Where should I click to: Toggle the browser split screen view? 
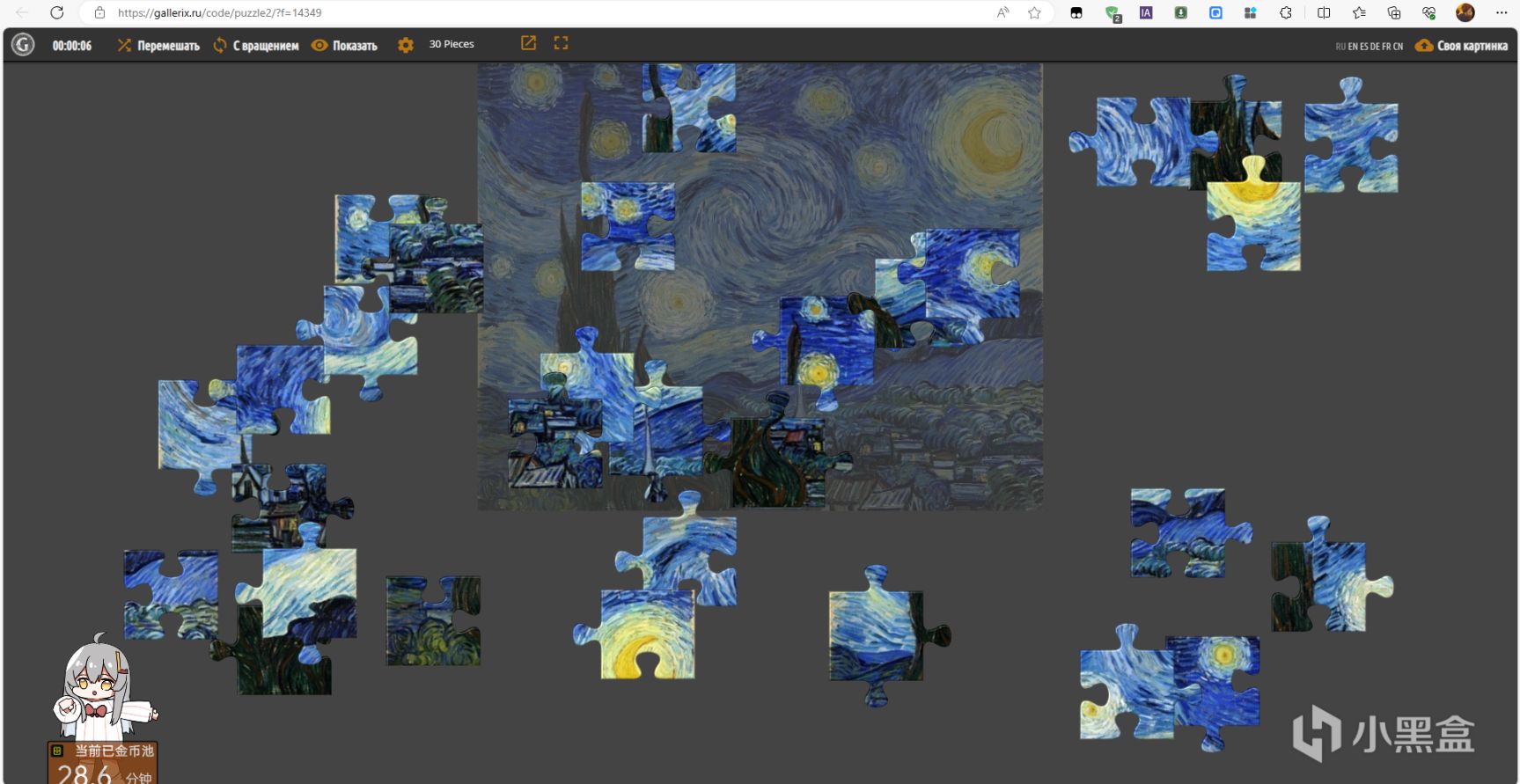[1324, 12]
